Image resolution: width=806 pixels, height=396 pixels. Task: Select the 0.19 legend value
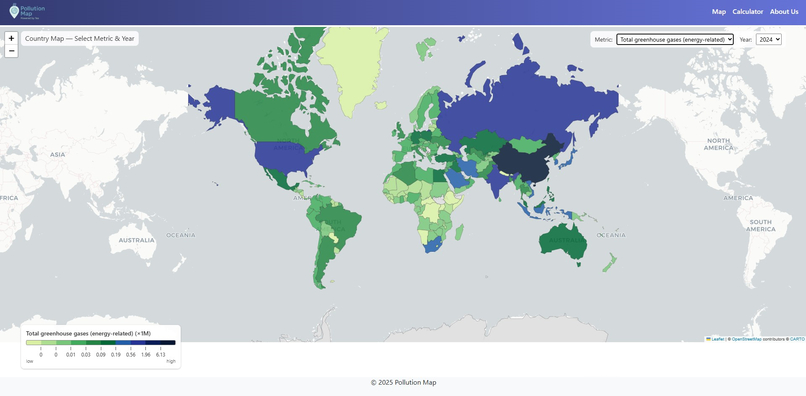(x=115, y=355)
